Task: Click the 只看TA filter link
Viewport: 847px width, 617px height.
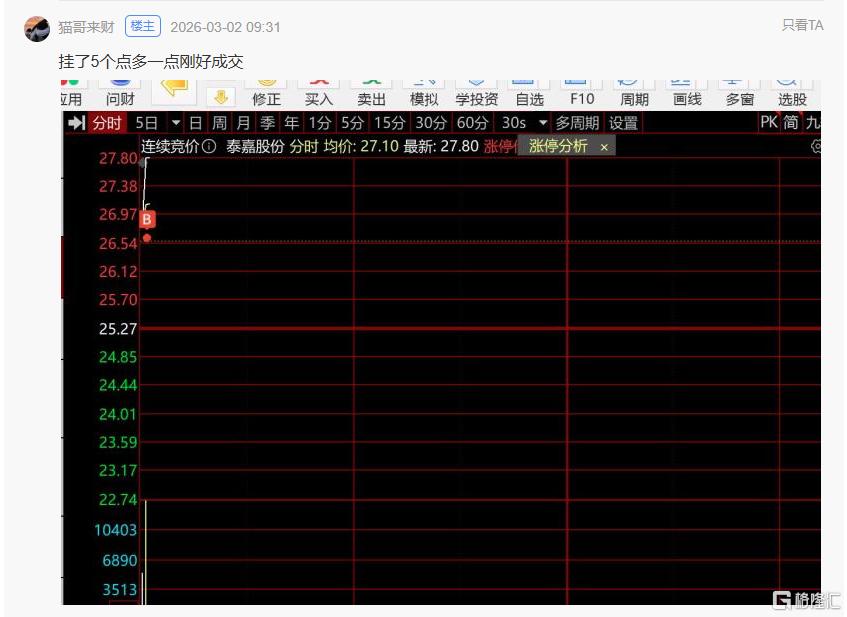Action: (803, 25)
